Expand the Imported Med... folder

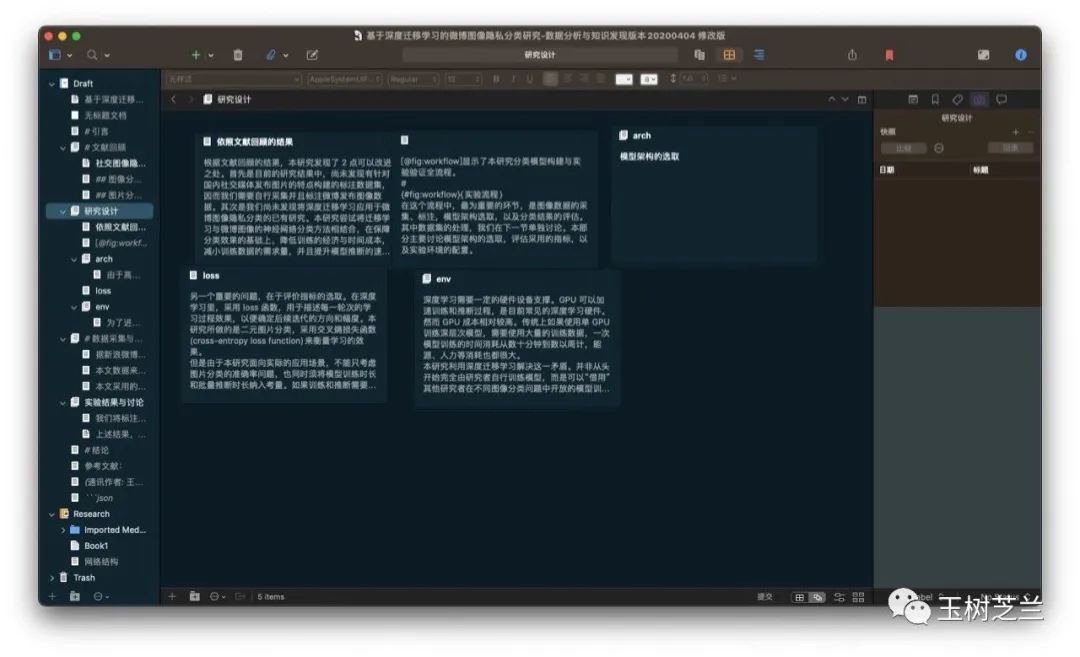pyautogui.click(x=63, y=530)
